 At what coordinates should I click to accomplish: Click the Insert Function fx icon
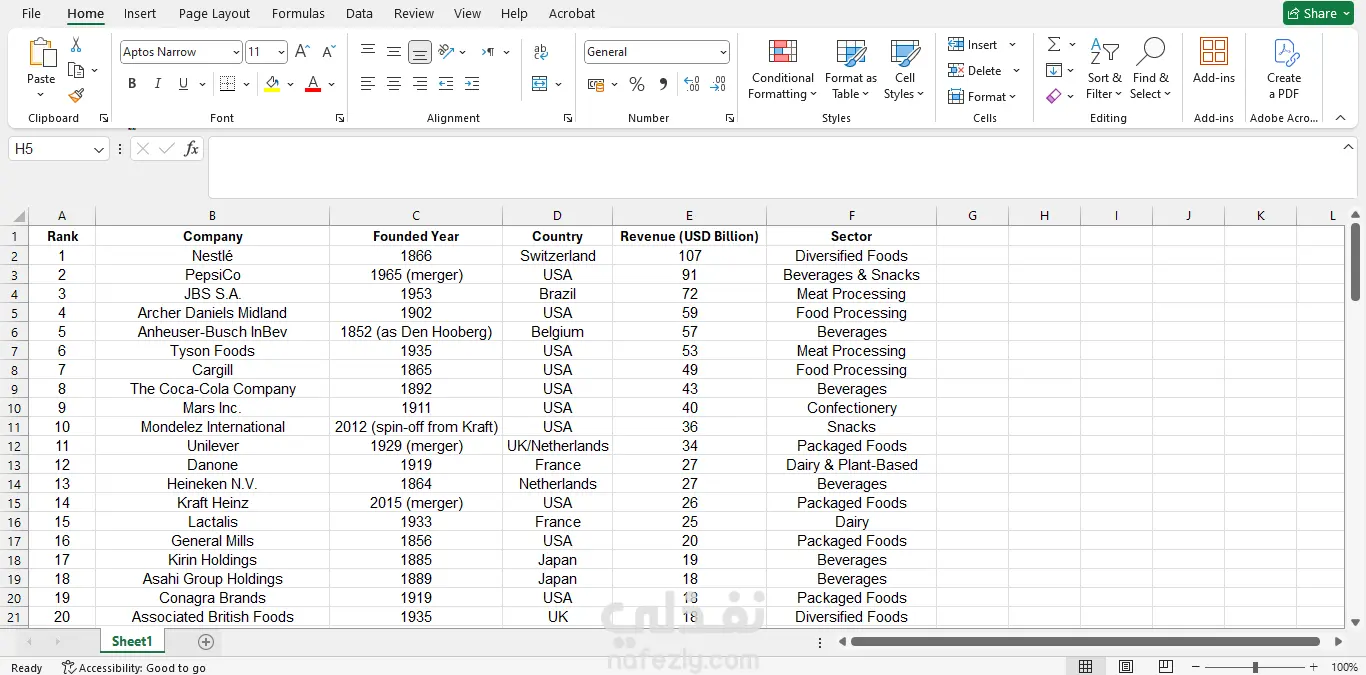[191, 149]
